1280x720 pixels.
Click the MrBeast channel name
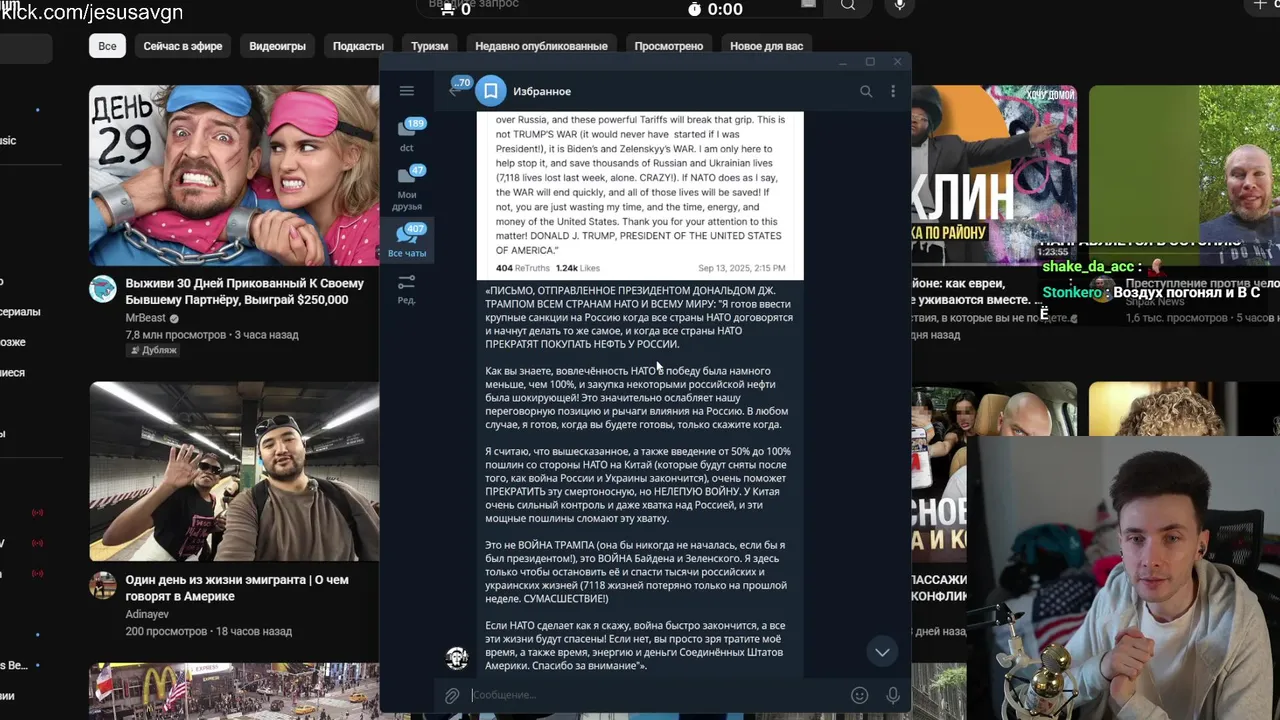145,317
